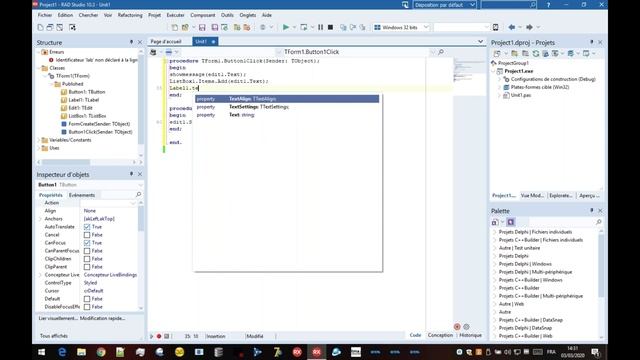Open the Edition menu
The image size is (640, 360).
tap(65, 15)
